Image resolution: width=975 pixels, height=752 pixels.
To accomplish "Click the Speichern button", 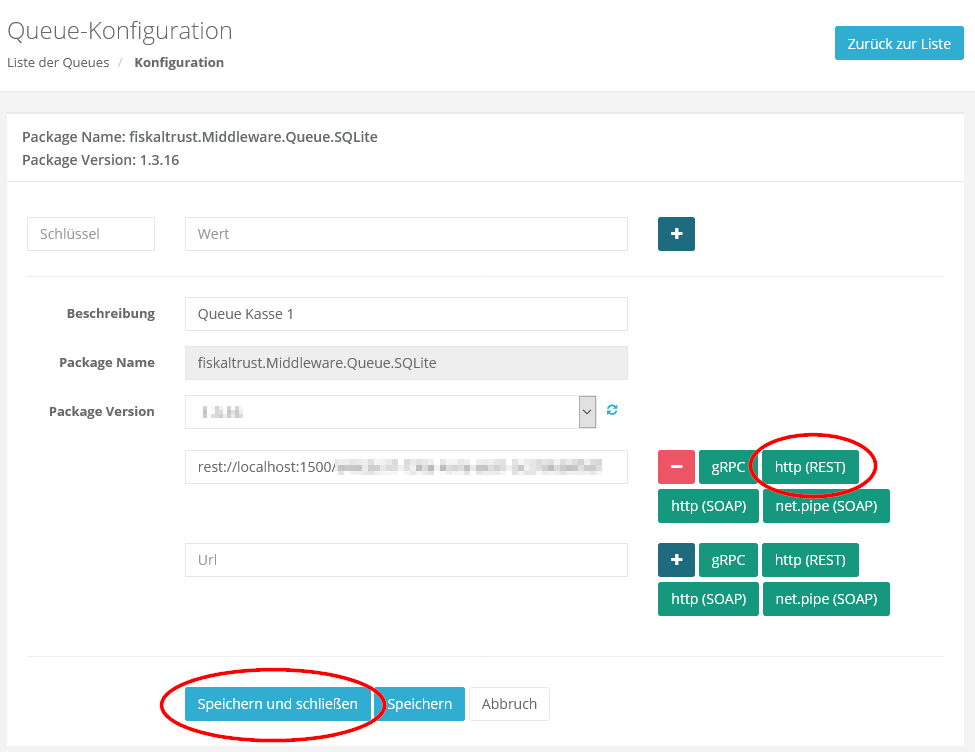I will pos(420,704).
